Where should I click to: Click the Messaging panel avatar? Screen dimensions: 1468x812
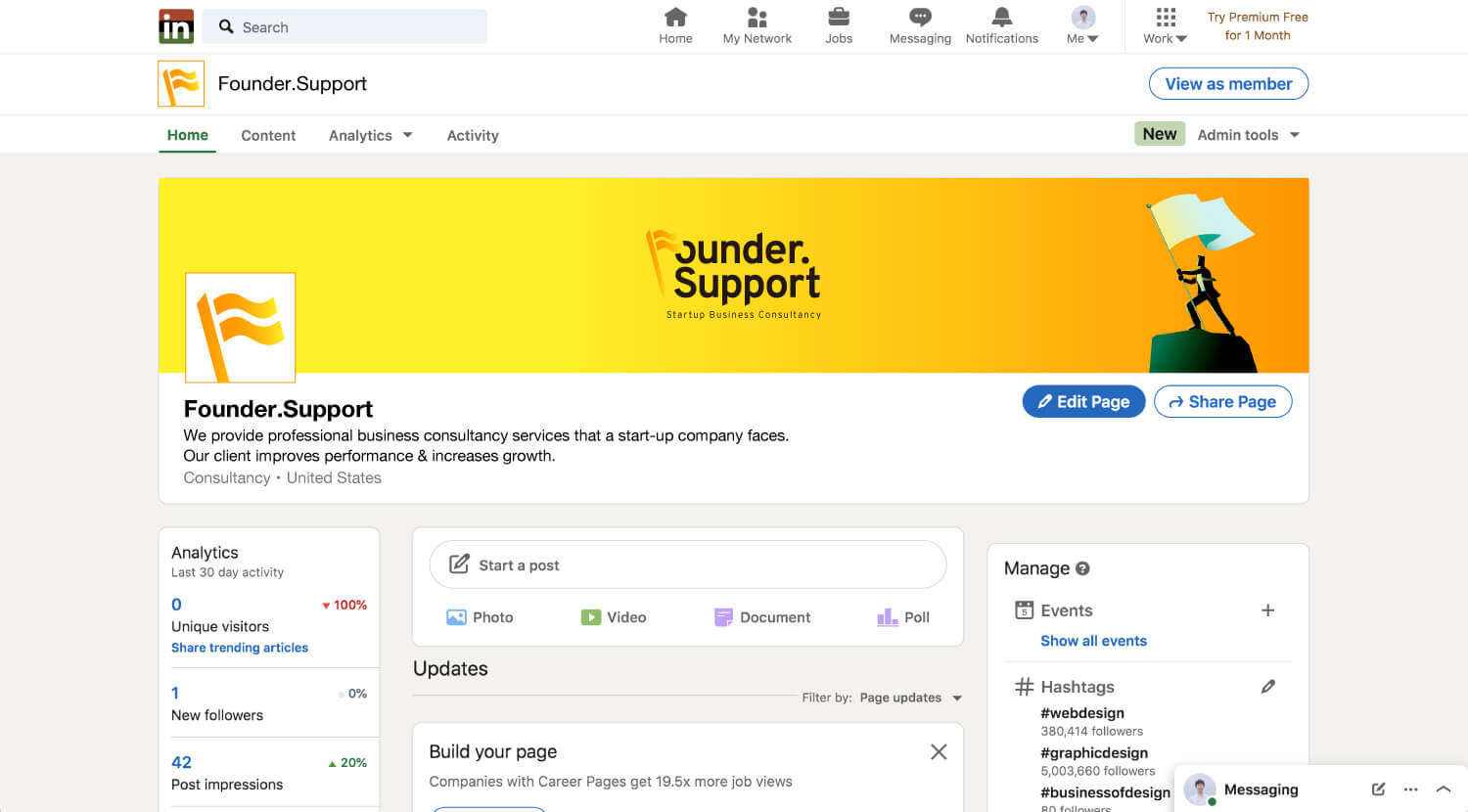[1200, 789]
